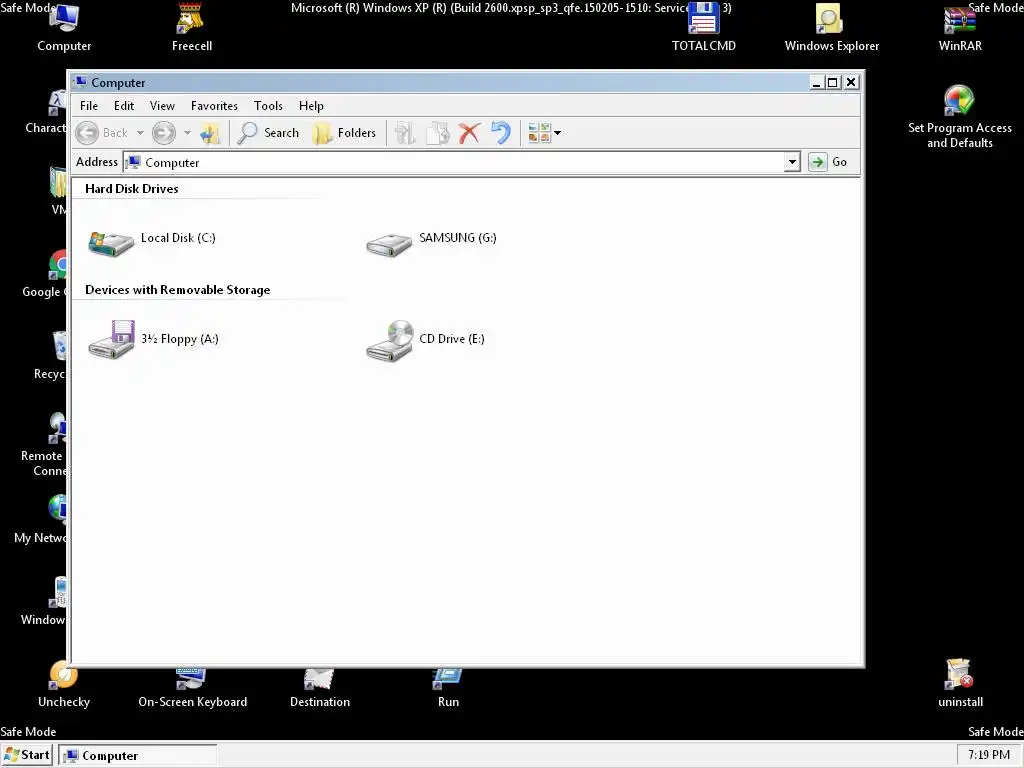This screenshot has width=1024, height=768.
Task: Select the Remote Desktop Connection icon
Action: click(44, 445)
